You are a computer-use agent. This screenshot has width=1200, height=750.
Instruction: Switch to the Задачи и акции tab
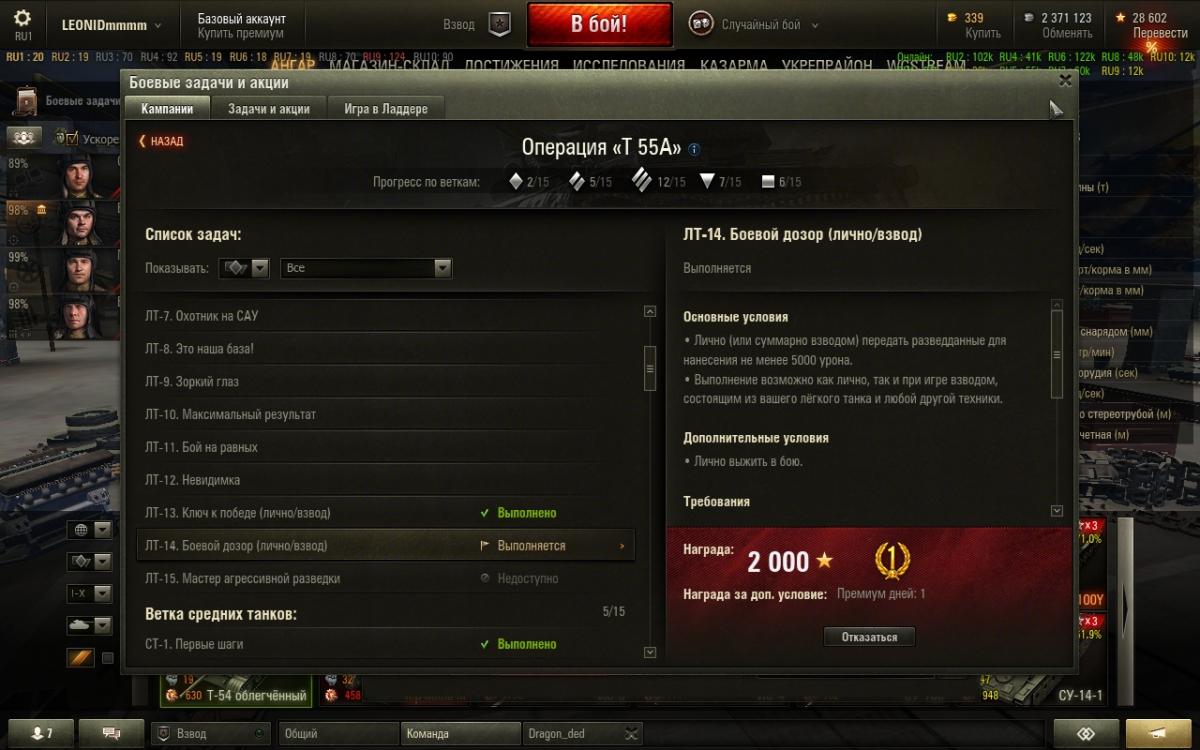point(269,109)
